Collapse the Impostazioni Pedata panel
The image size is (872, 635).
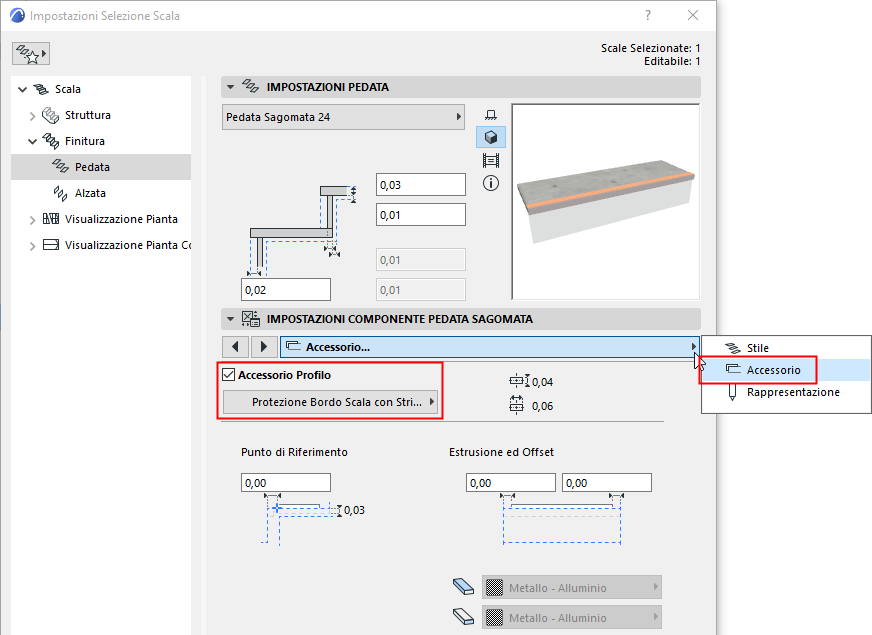coord(230,87)
